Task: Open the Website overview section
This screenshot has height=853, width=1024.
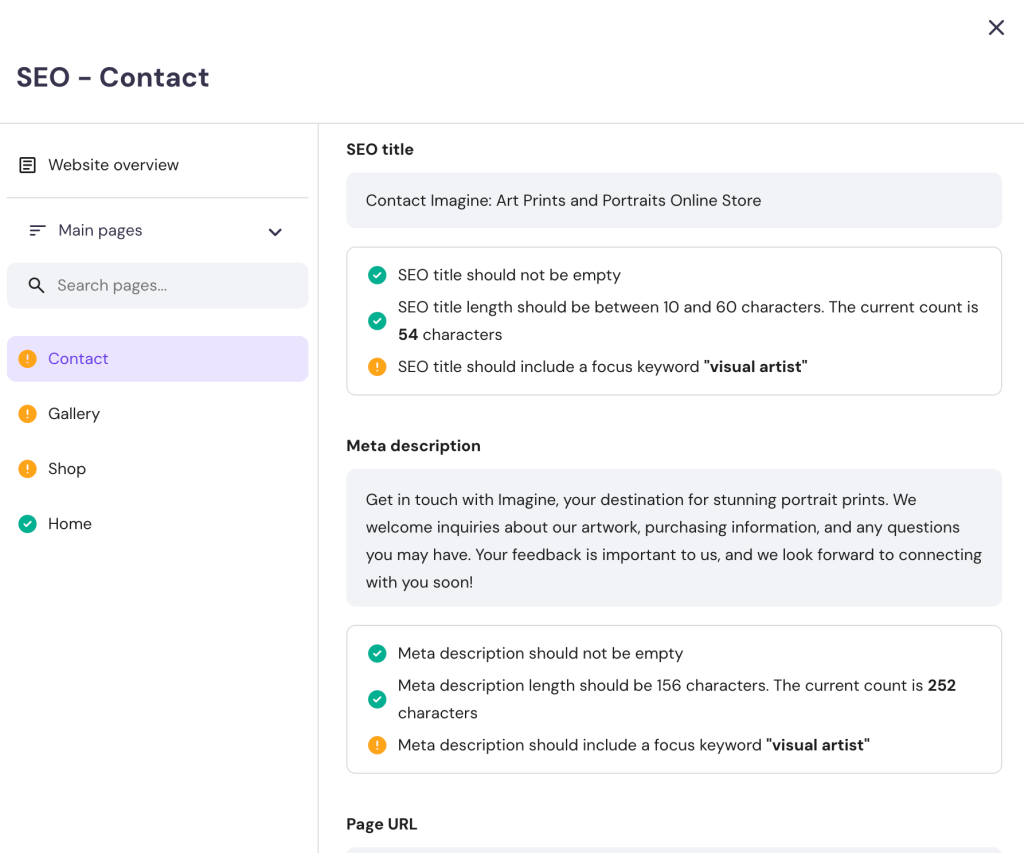Action: point(113,165)
